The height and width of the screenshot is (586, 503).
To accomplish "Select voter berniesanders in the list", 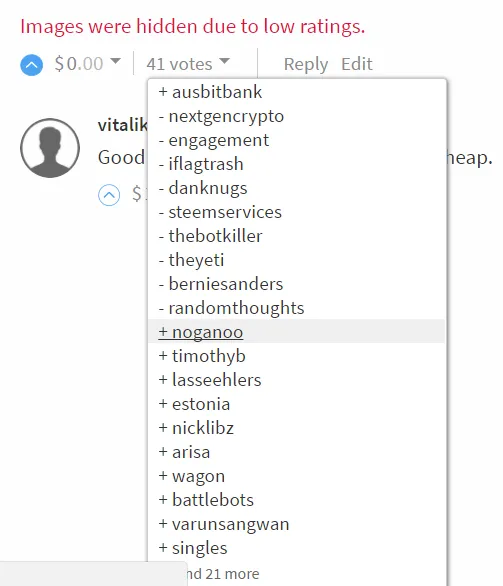I will coord(221,284).
